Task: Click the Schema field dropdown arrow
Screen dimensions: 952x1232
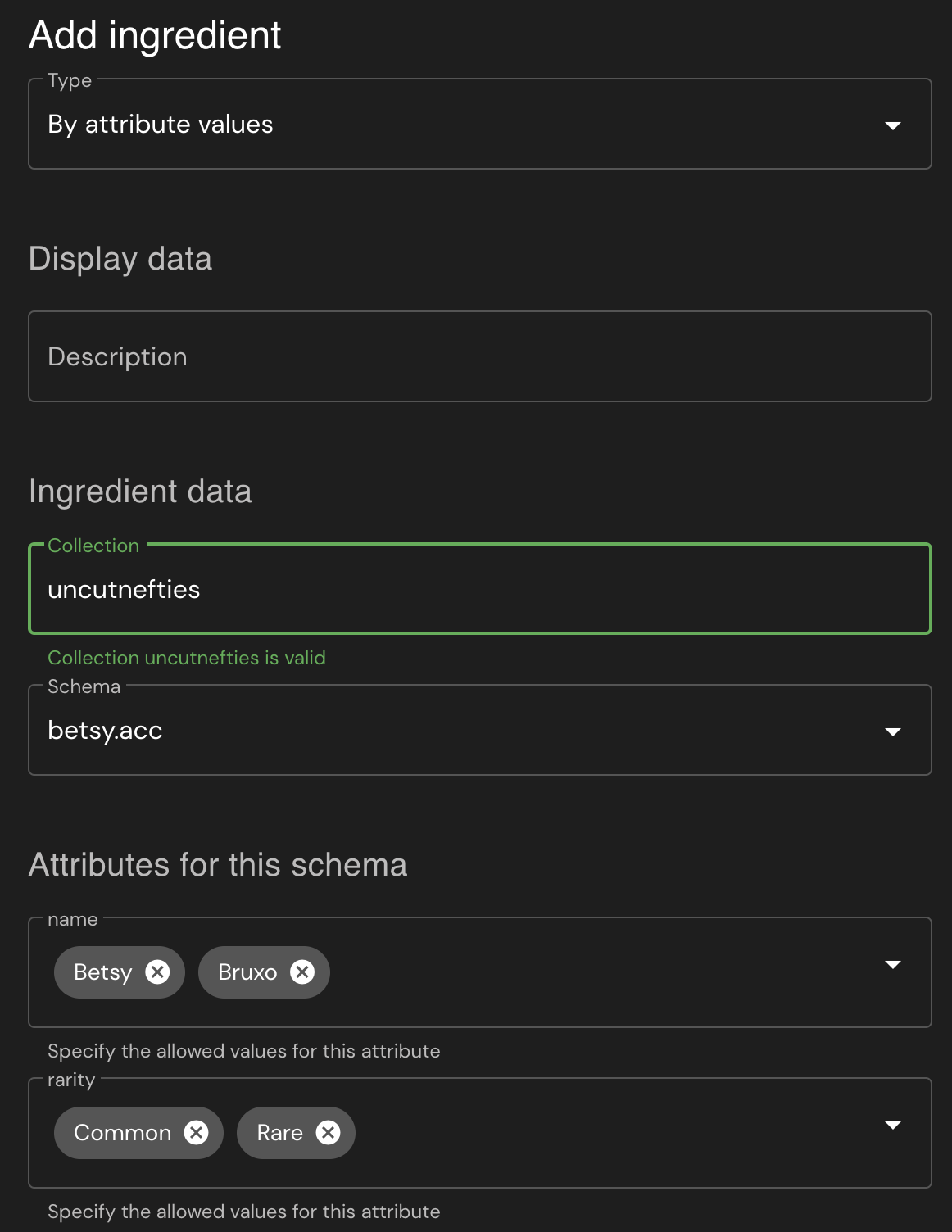Action: point(893,731)
